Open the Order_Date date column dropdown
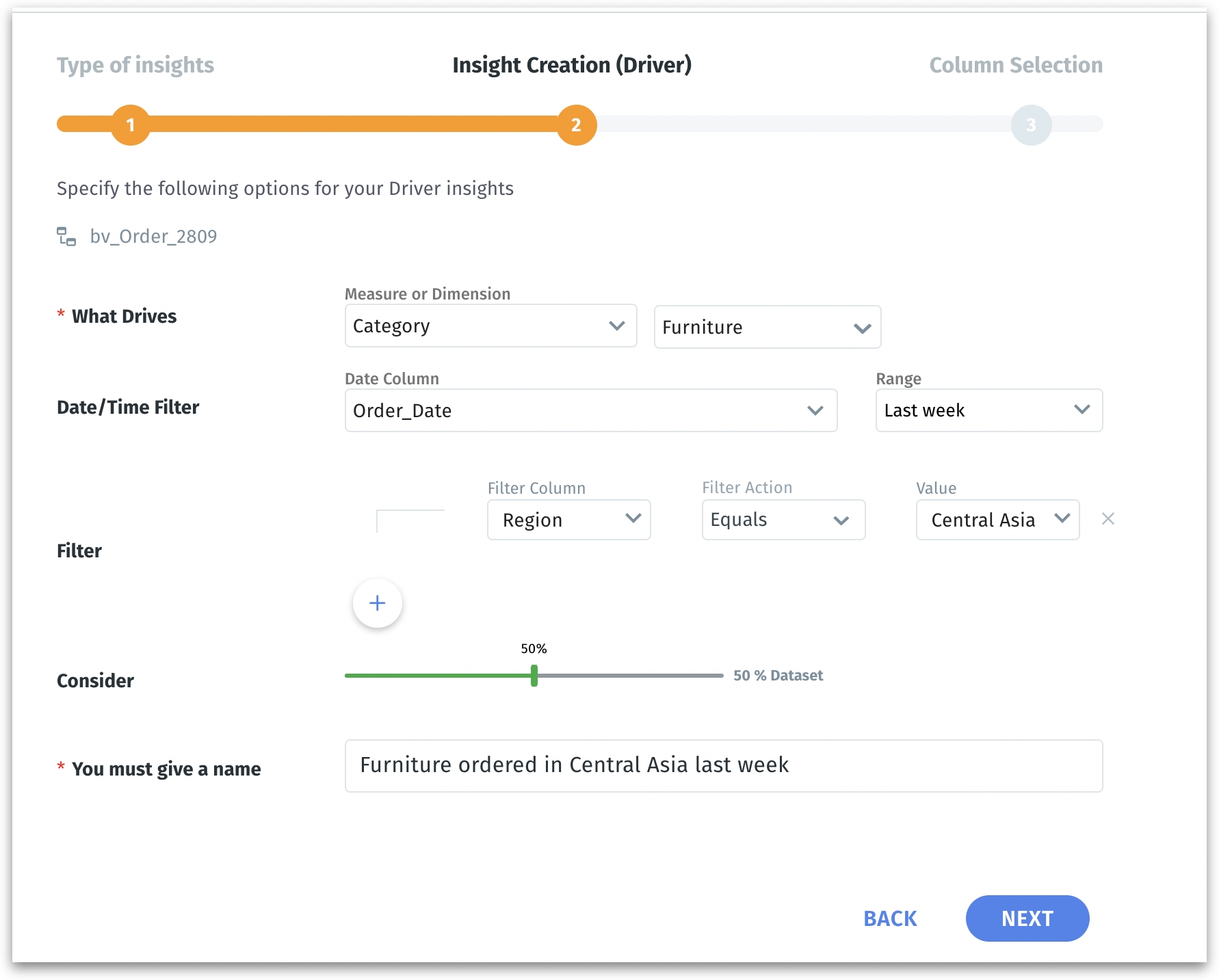The image size is (1219, 980). point(590,411)
